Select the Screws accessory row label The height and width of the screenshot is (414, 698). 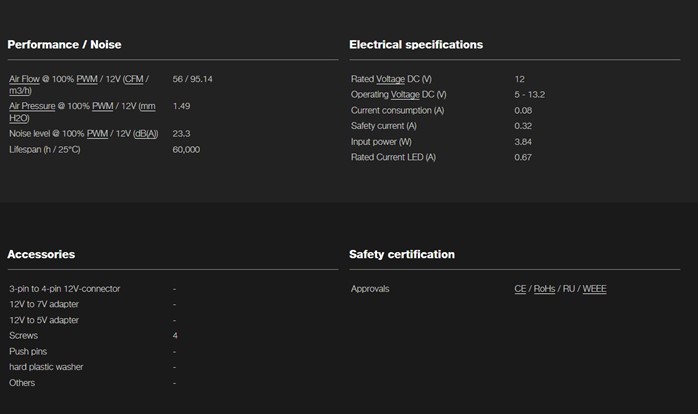(24, 335)
